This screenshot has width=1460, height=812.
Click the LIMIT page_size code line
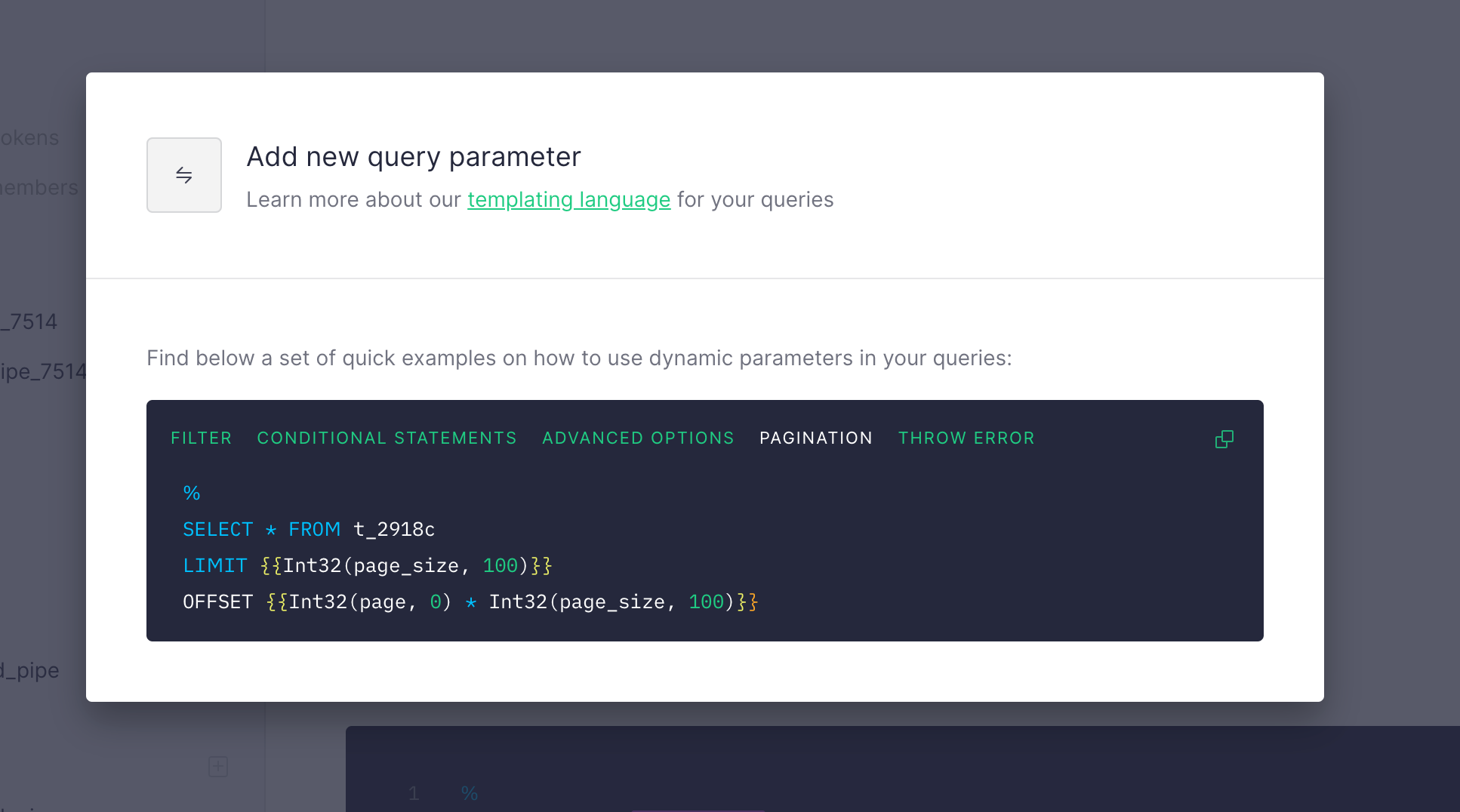pos(367,566)
